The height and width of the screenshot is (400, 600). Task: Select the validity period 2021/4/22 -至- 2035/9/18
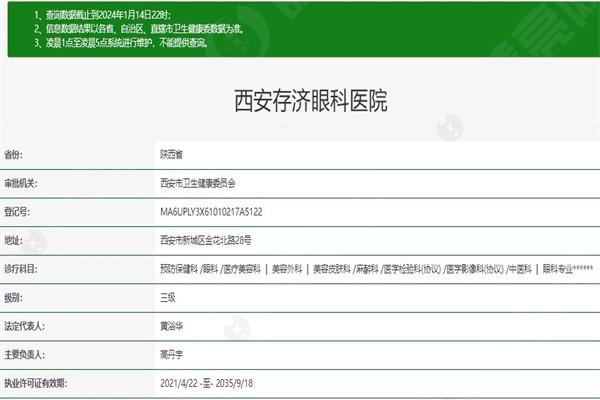click(x=207, y=383)
